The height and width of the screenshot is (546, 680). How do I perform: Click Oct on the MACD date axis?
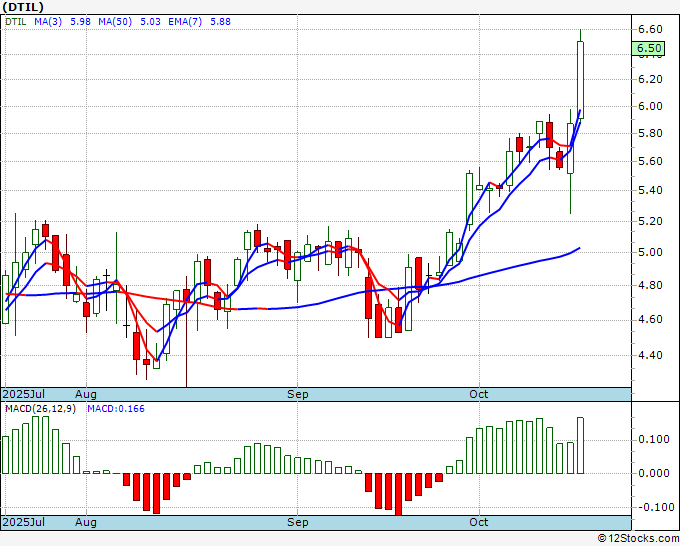coord(479,522)
